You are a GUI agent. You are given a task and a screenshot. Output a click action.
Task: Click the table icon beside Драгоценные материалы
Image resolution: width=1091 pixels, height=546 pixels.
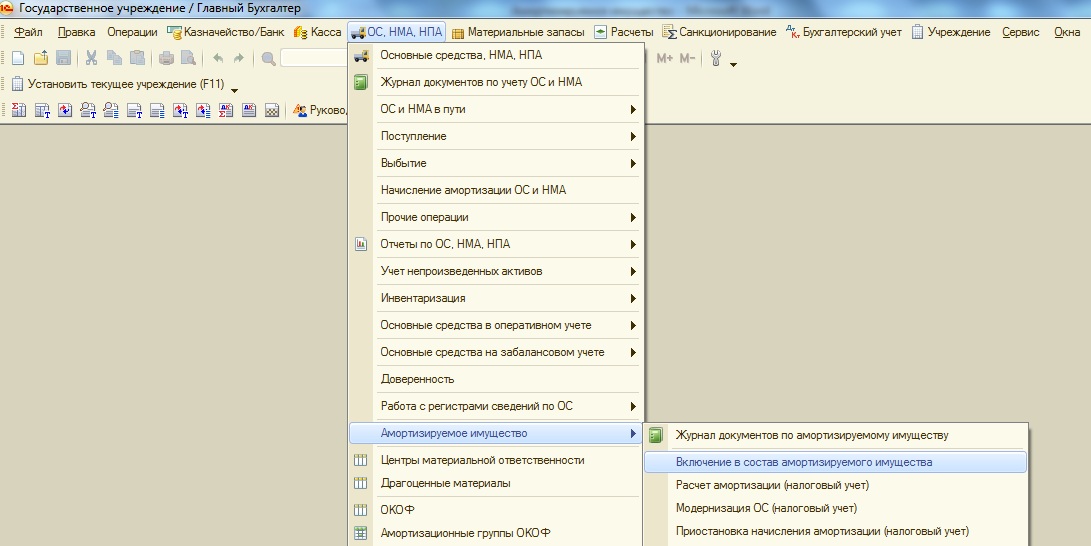361,484
